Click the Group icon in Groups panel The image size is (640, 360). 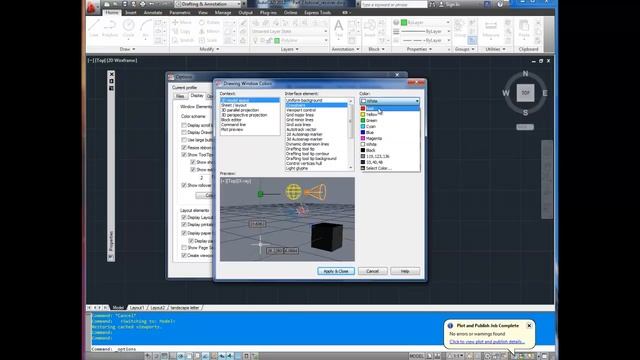click(x=459, y=29)
